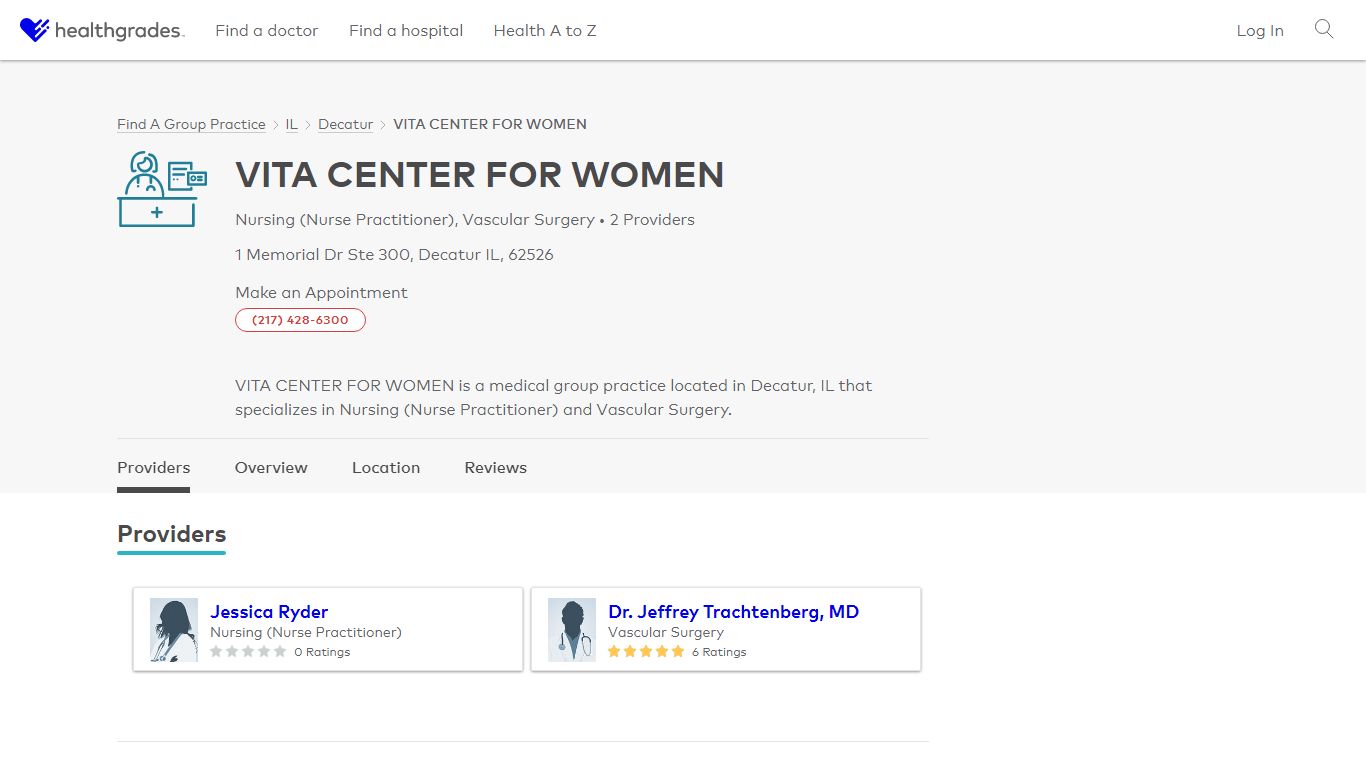The height and width of the screenshot is (768, 1366).
Task: Click Log In link
Action: (x=1260, y=31)
